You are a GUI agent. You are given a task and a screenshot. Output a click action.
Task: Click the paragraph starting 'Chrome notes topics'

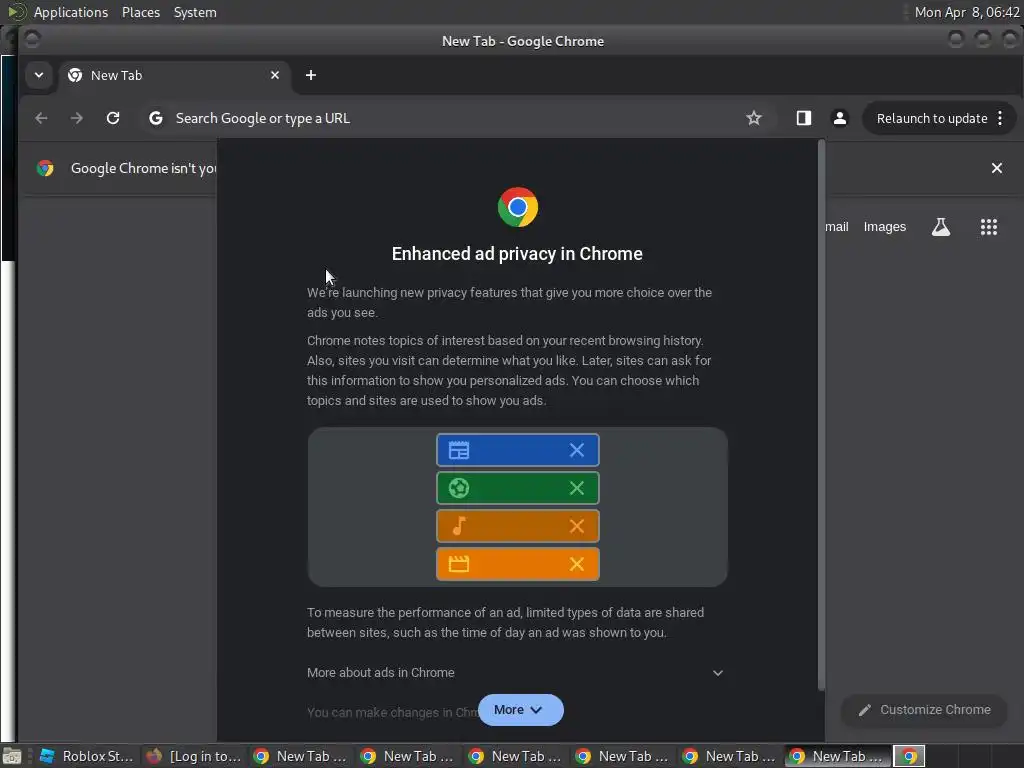509,370
